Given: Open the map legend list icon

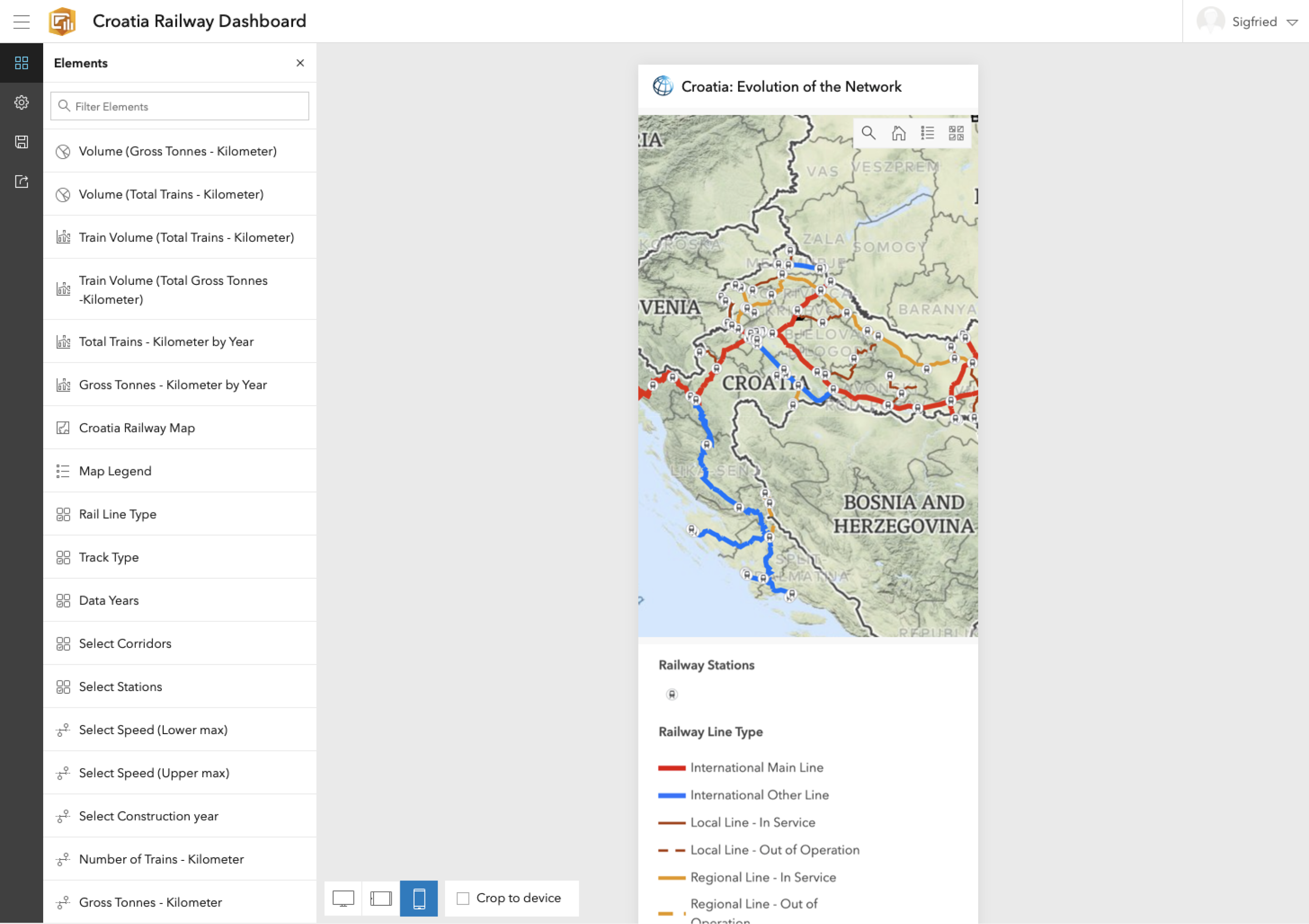Looking at the screenshot, I should [x=928, y=133].
